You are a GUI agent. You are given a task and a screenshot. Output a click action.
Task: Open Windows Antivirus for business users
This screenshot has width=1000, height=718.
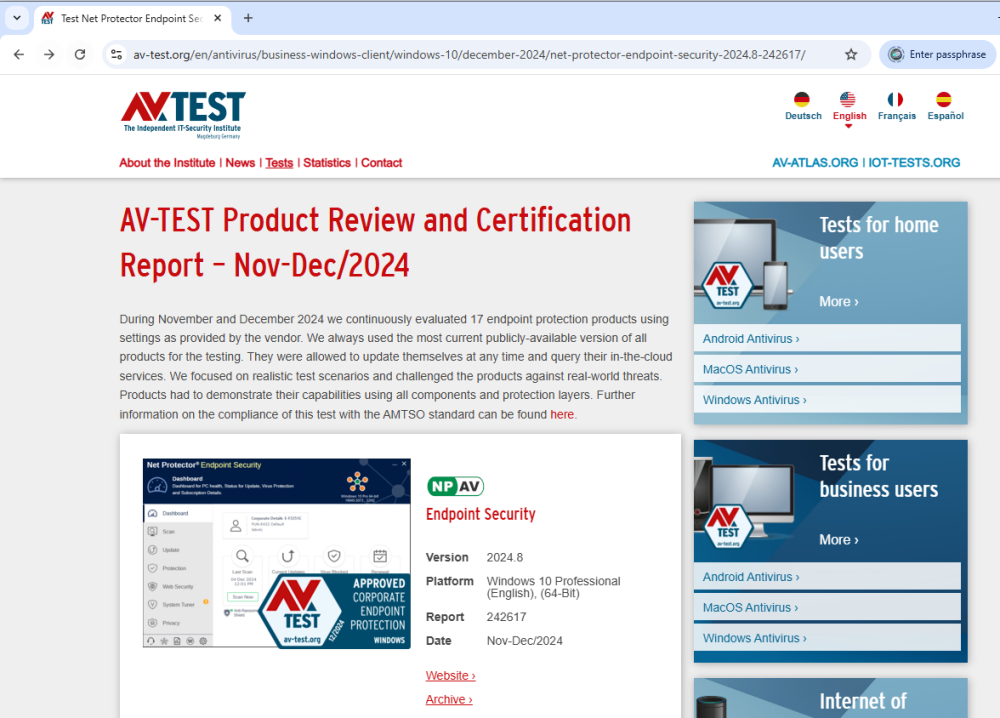click(x=827, y=638)
